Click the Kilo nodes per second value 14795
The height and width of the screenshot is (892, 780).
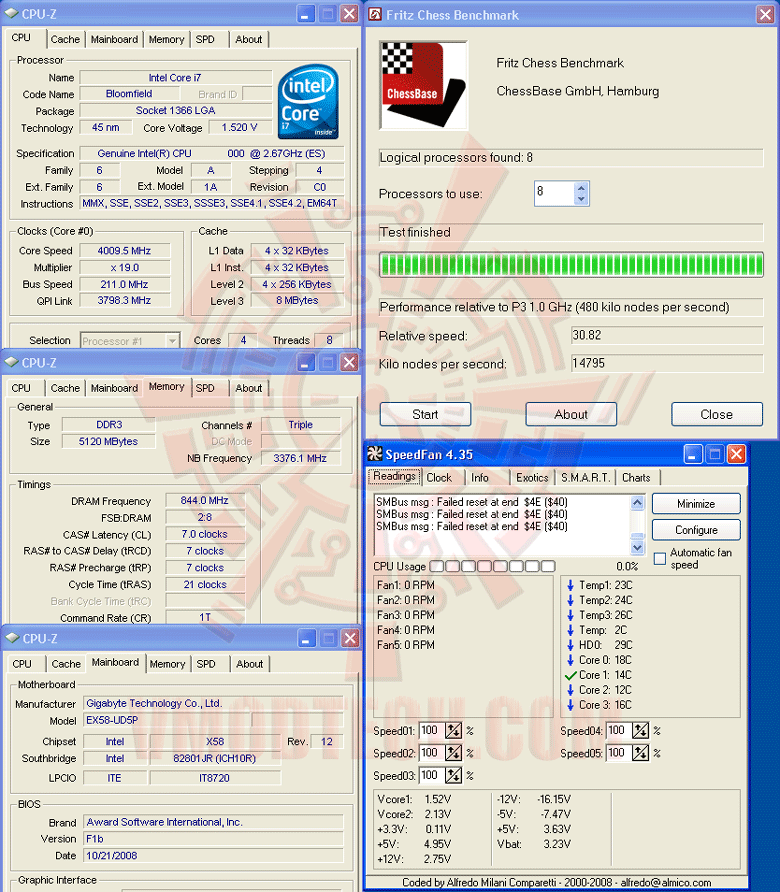667,363
